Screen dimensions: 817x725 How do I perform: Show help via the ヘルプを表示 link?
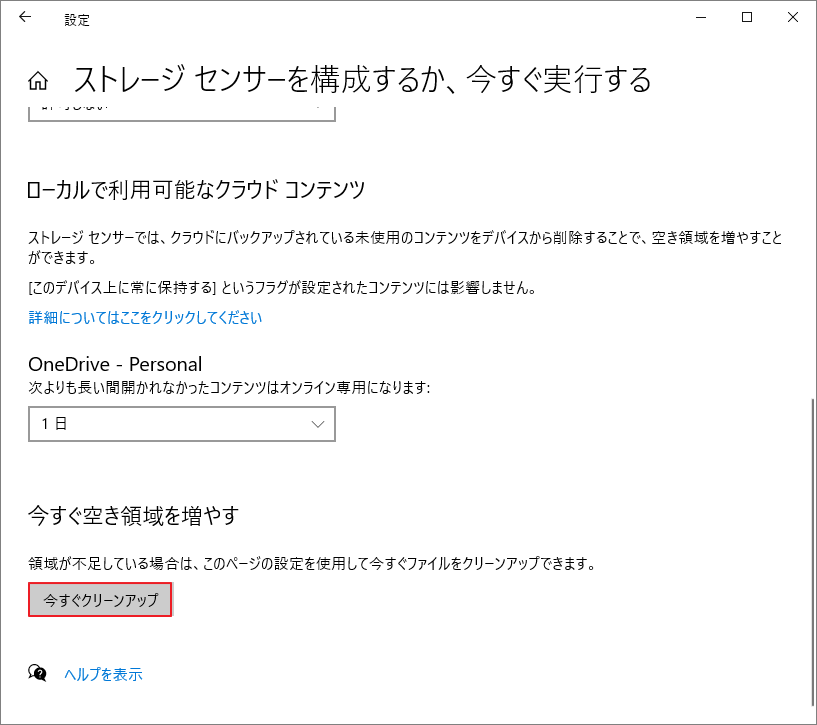click(x=103, y=674)
